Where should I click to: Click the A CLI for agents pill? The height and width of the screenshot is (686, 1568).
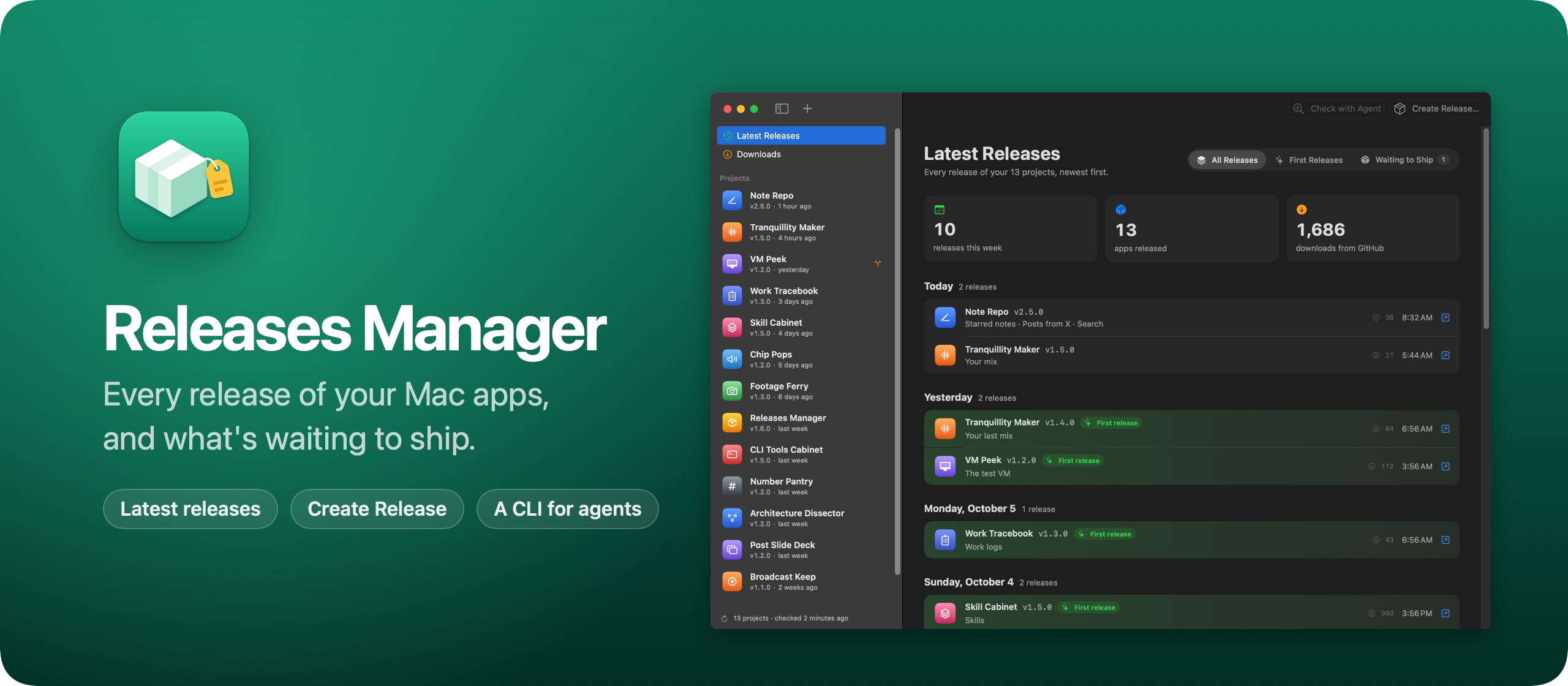(x=568, y=509)
